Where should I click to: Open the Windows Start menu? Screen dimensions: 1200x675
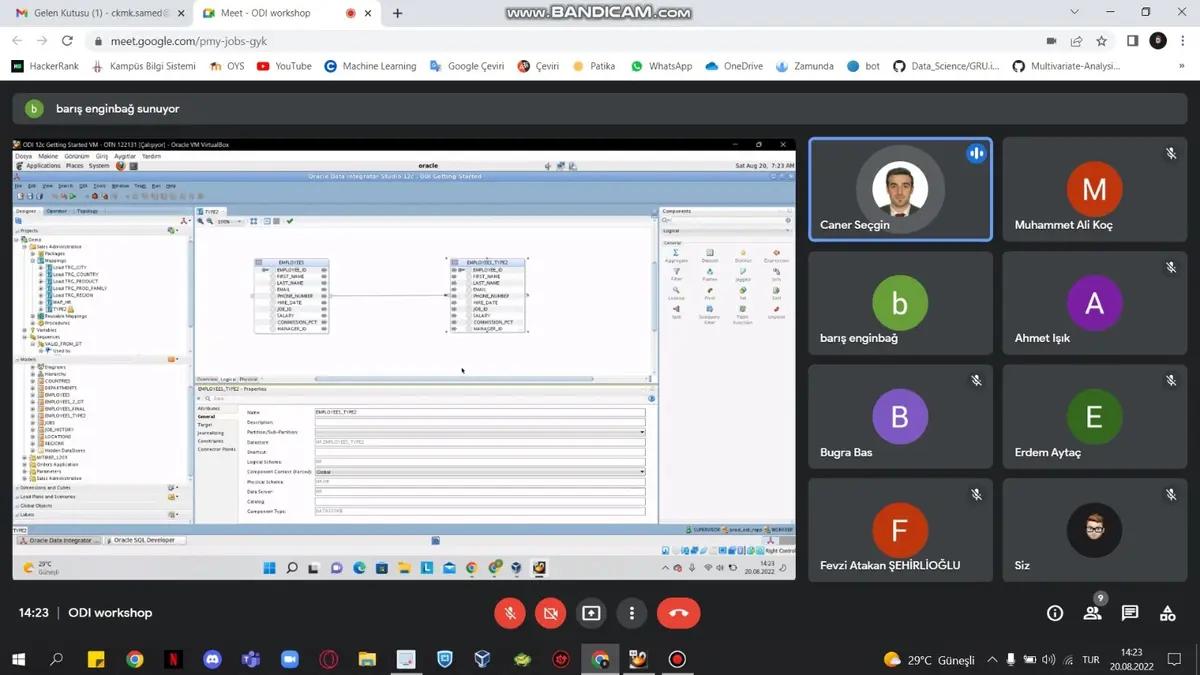pyautogui.click(x=18, y=660)
